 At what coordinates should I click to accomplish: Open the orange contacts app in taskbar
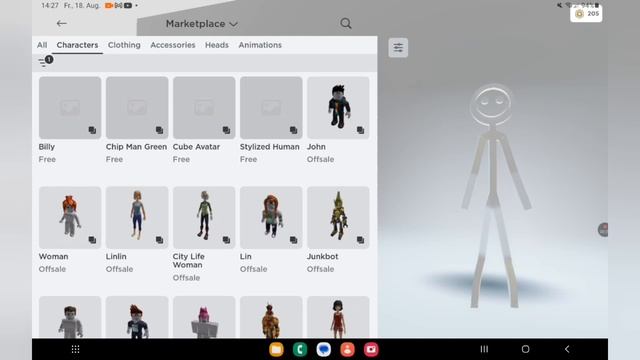click(x=347, y=349)
